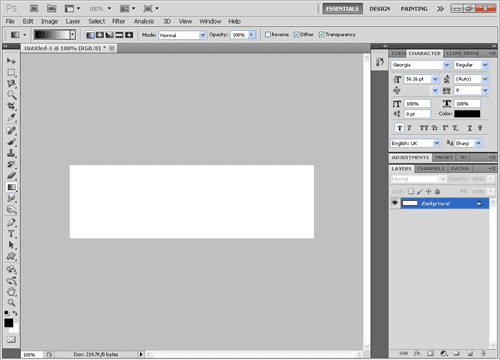Select the Healing Brush tool
Image resolution: width=500 pixels, height=360 pixels.
click(11, 131)
